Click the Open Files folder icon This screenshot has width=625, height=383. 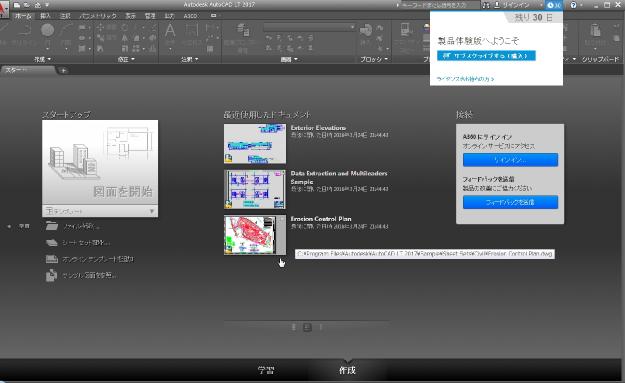coord(52,226)
